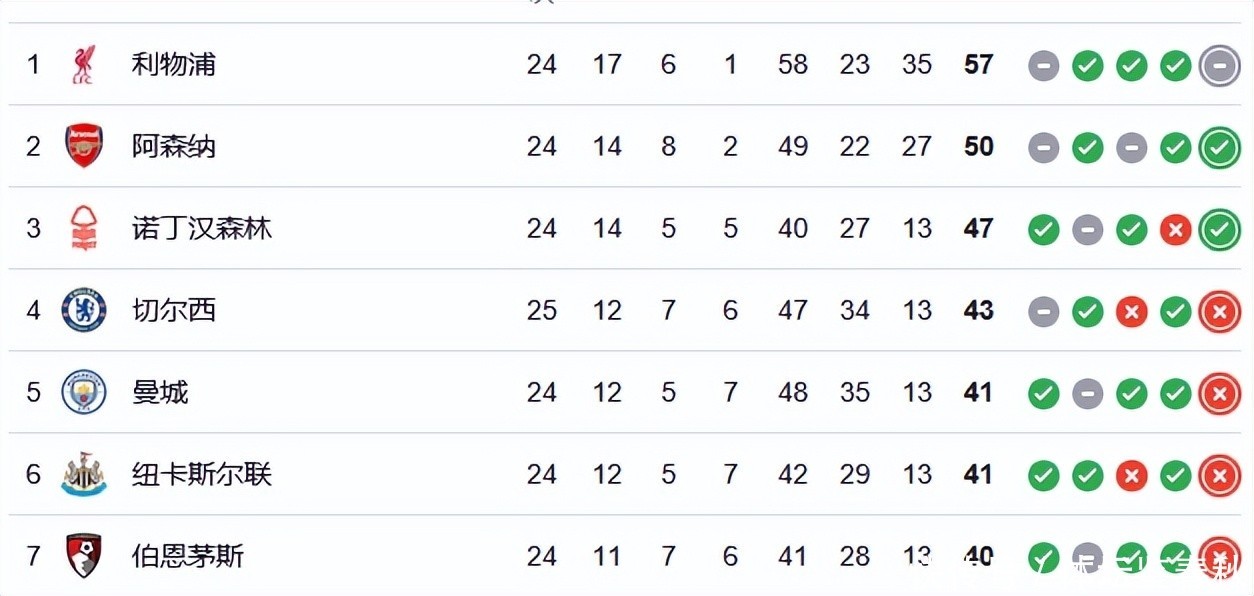1254x596 pixels.
Task: Open the 诺丁汉森林 team link
Action: (x=202, y=229)
